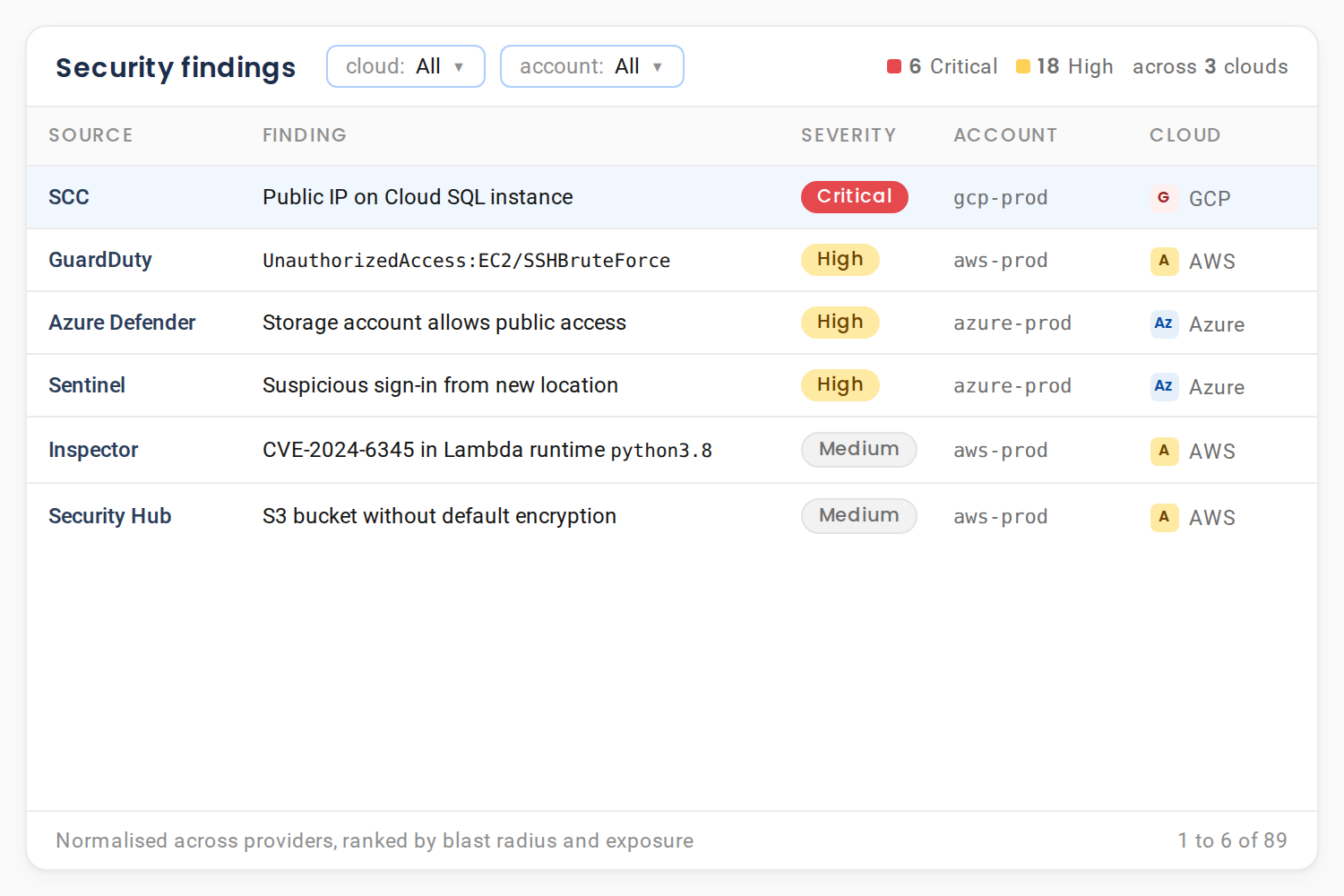Viewport: 1344px width, 896px height.
Task: Open the Security Hub source link
Action: pos(109,516)
